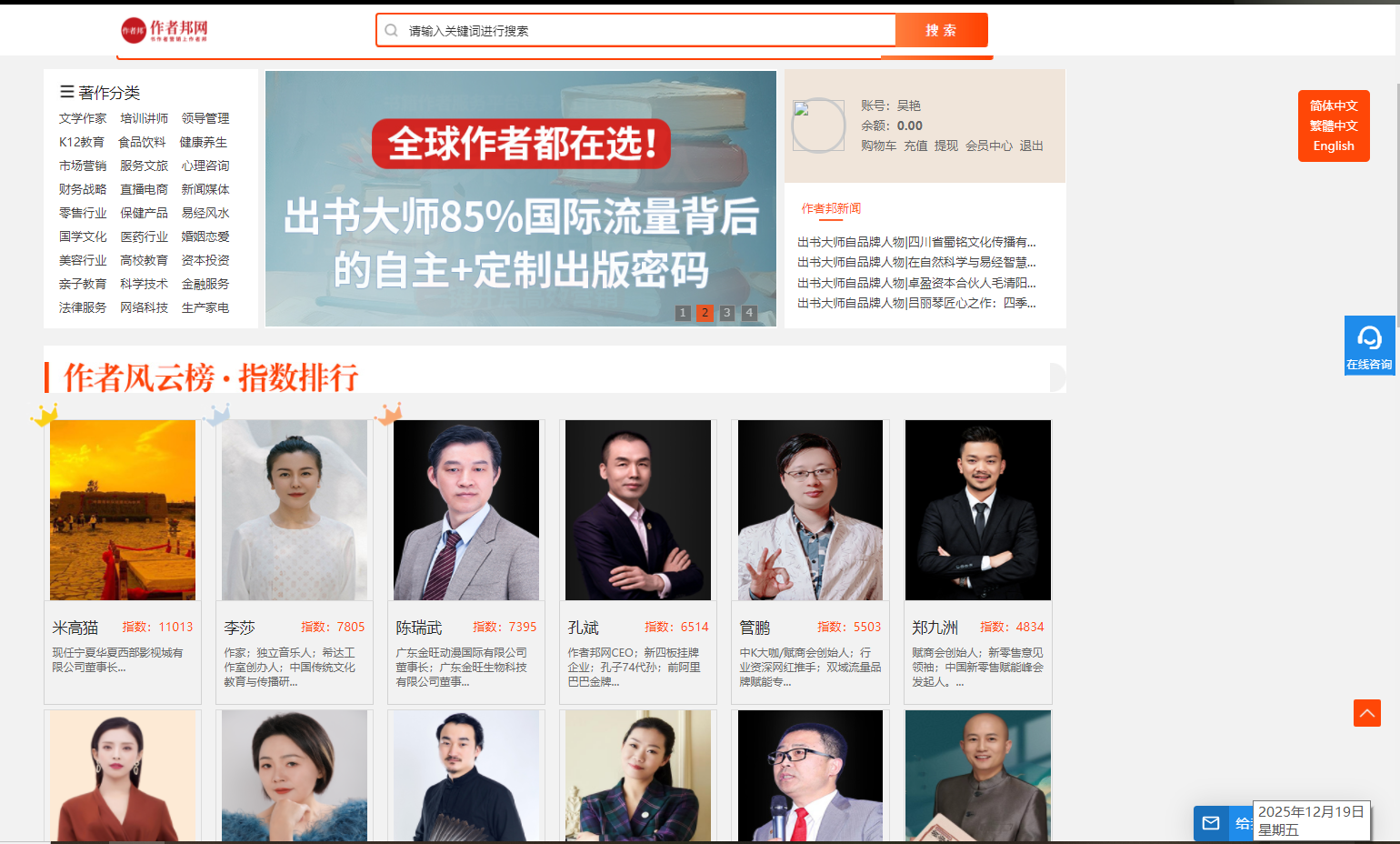Click the blue envelope message icon
1400x844 pixels.
coord(1211,823)
